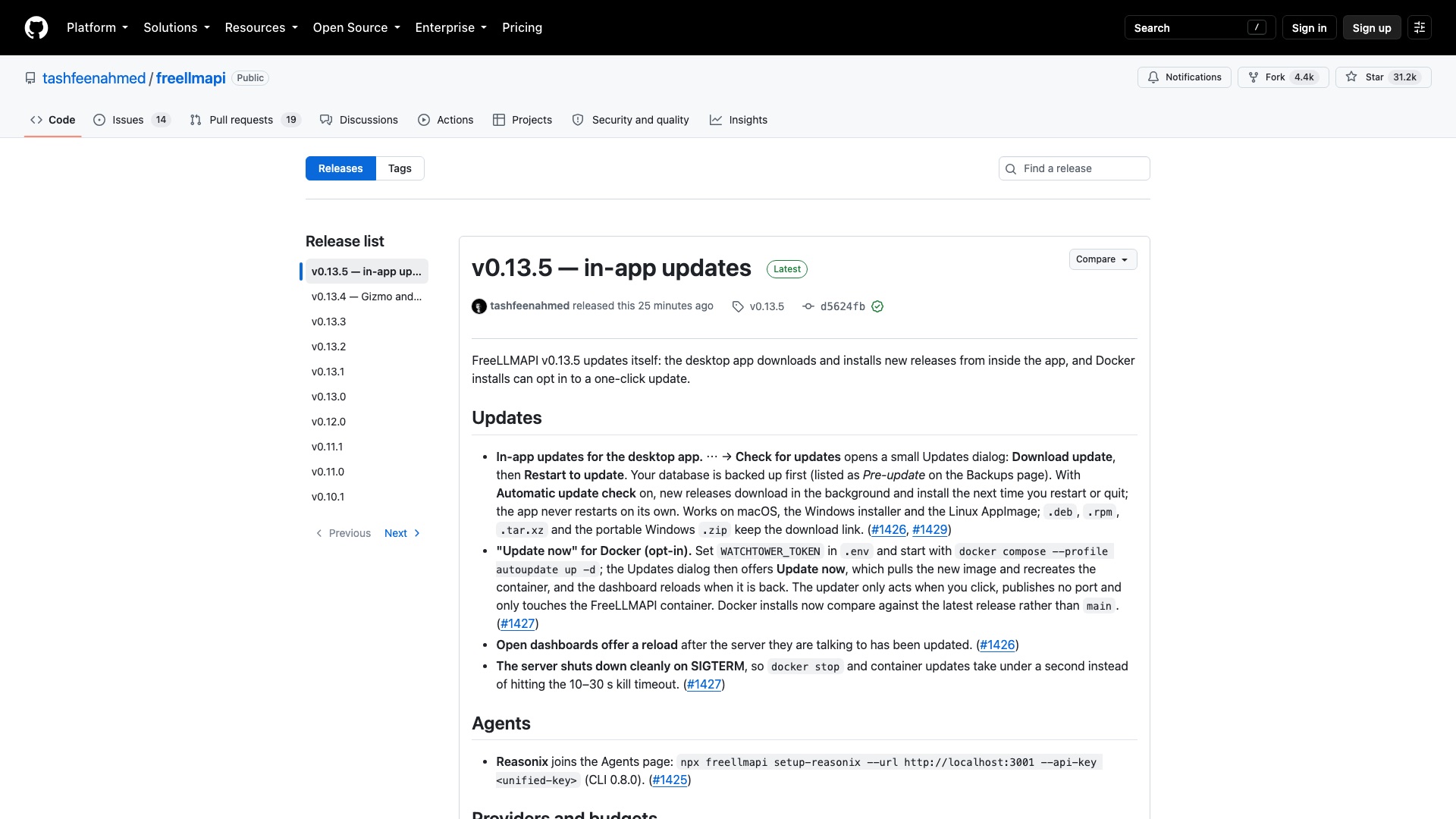Click the v0.13.5 tag icon link

(738, 306)
